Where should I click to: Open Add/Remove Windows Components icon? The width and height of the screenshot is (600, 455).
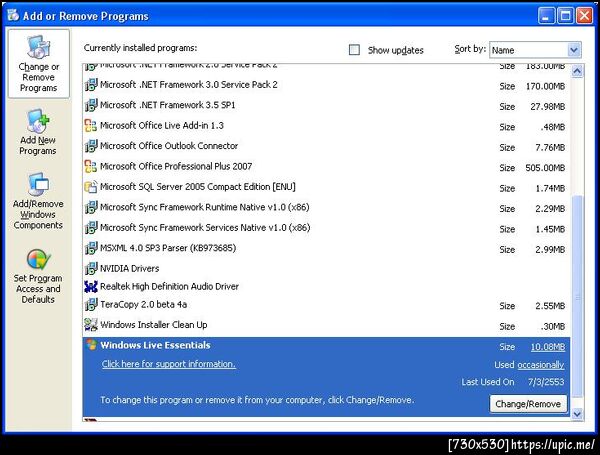coord(38,184)
